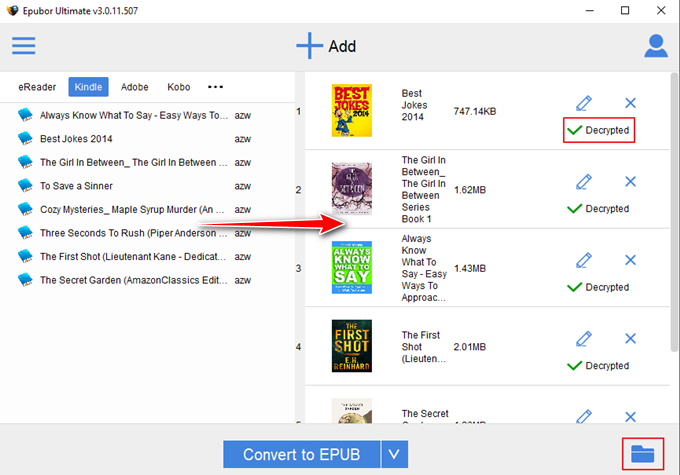Remove The First Shot from the list

click(630, 338)
